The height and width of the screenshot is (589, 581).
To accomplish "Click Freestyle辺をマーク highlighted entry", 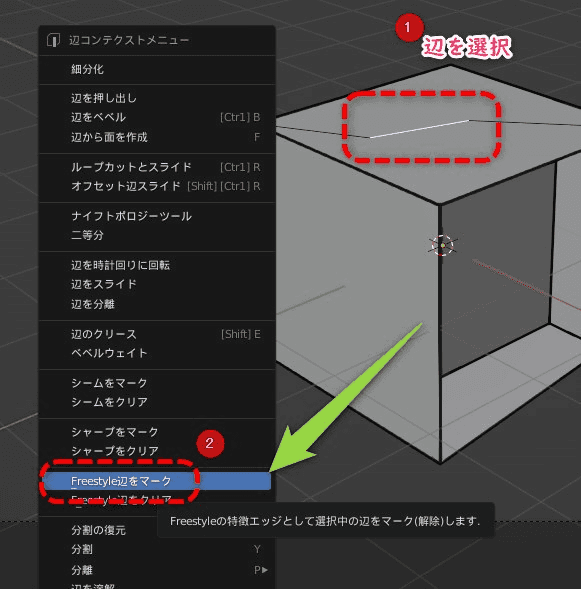I will (x=157, y=481).
